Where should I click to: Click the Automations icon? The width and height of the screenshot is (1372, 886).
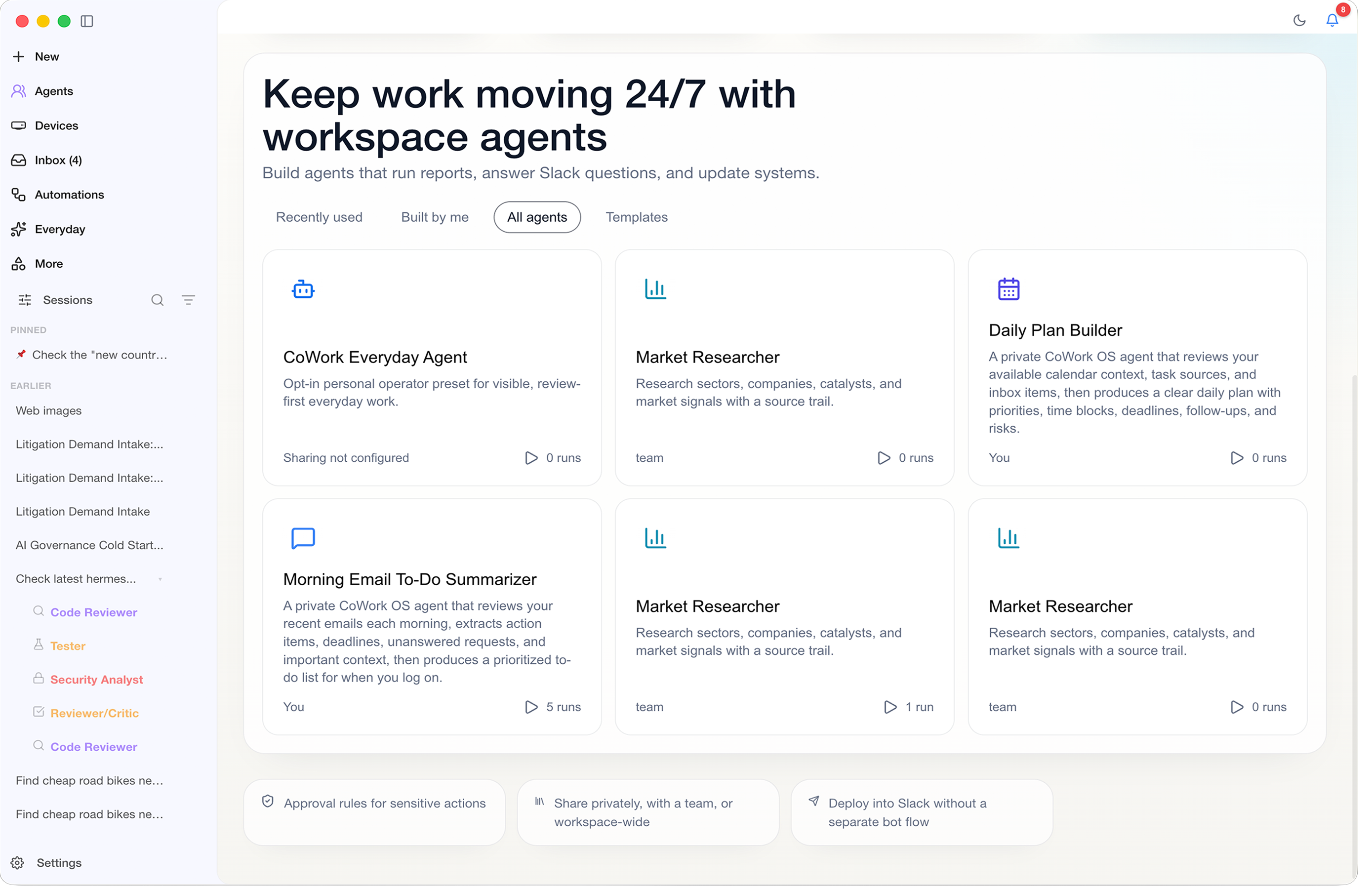(18, 195)
